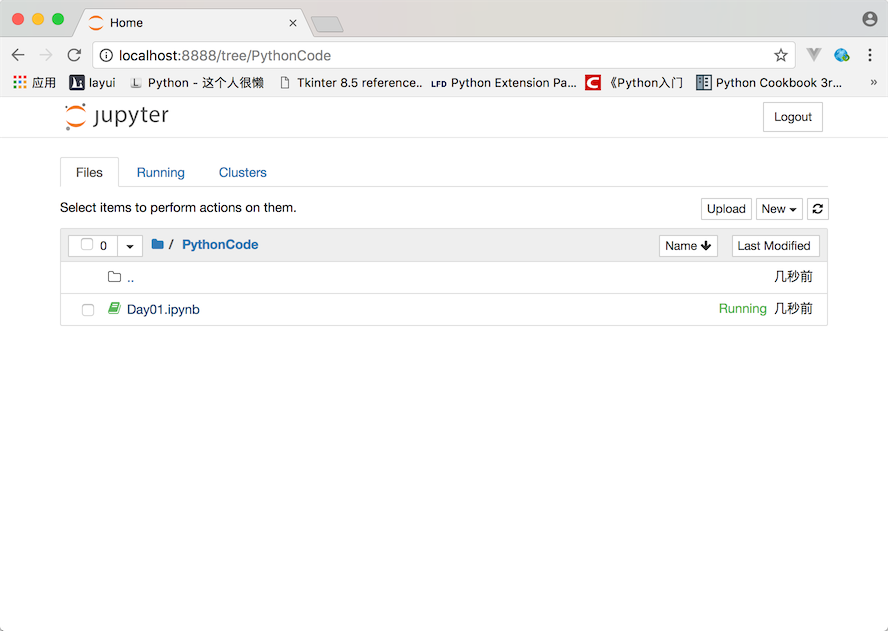Viewport: 888px width, 631px height.
Task: Click the PythonCode breadcrumb folder icon
Action: point(157,245)
